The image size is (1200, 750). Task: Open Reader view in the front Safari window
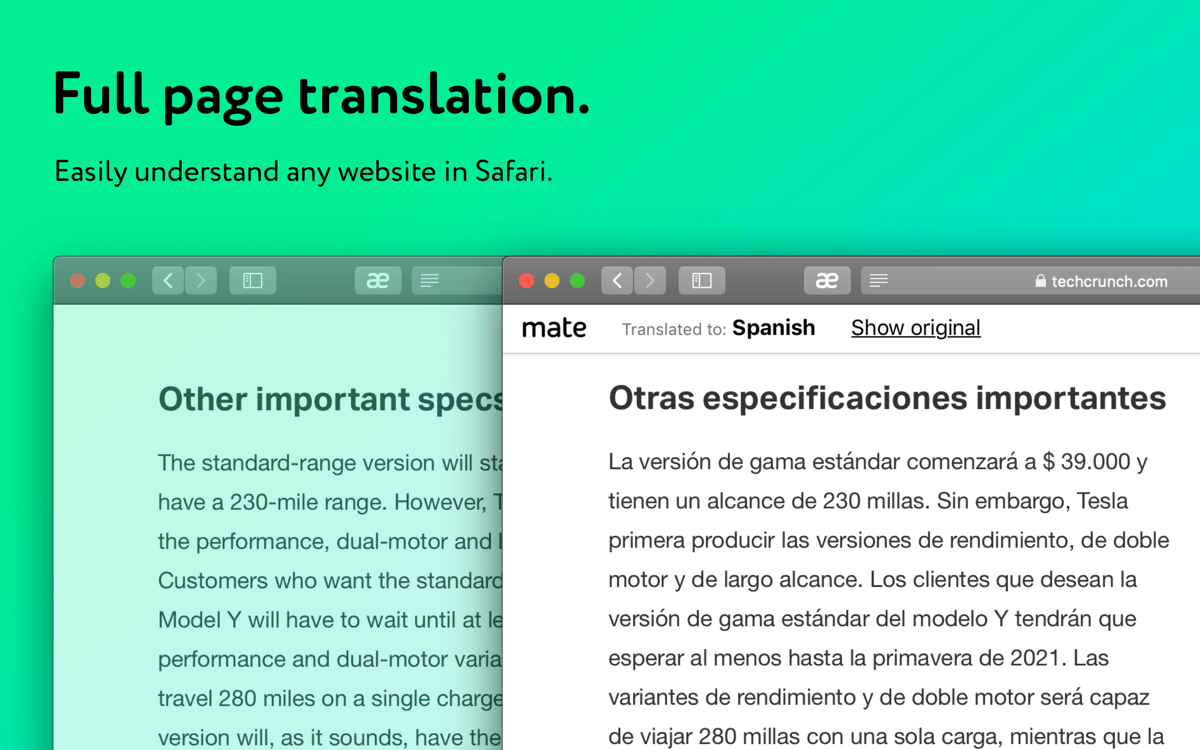point(879,281)
